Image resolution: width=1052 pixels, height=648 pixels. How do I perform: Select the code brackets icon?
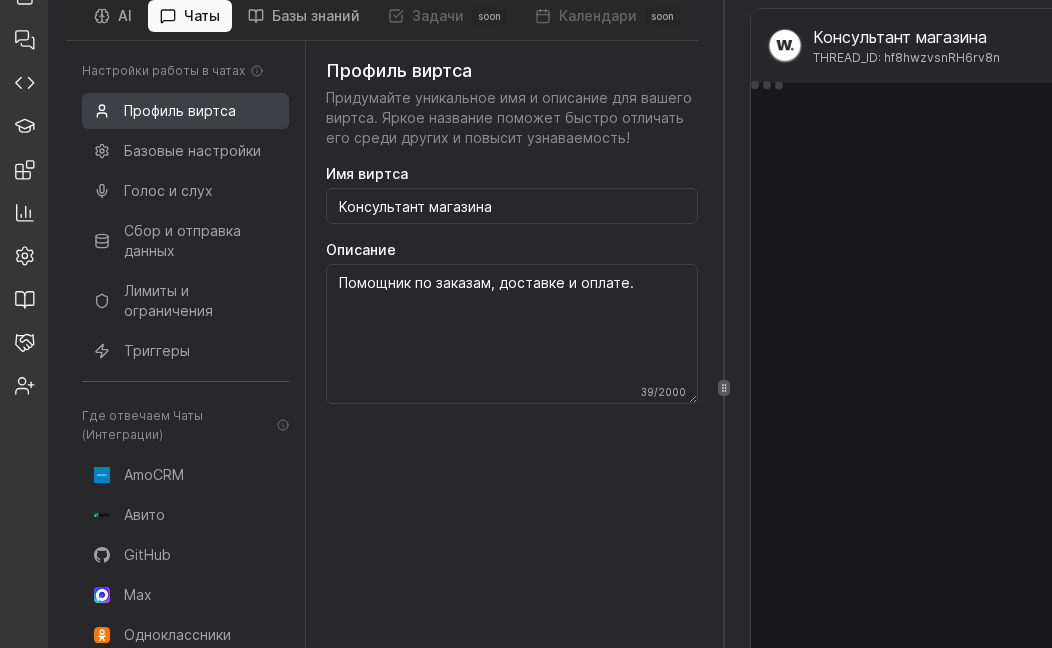[24, 83]
